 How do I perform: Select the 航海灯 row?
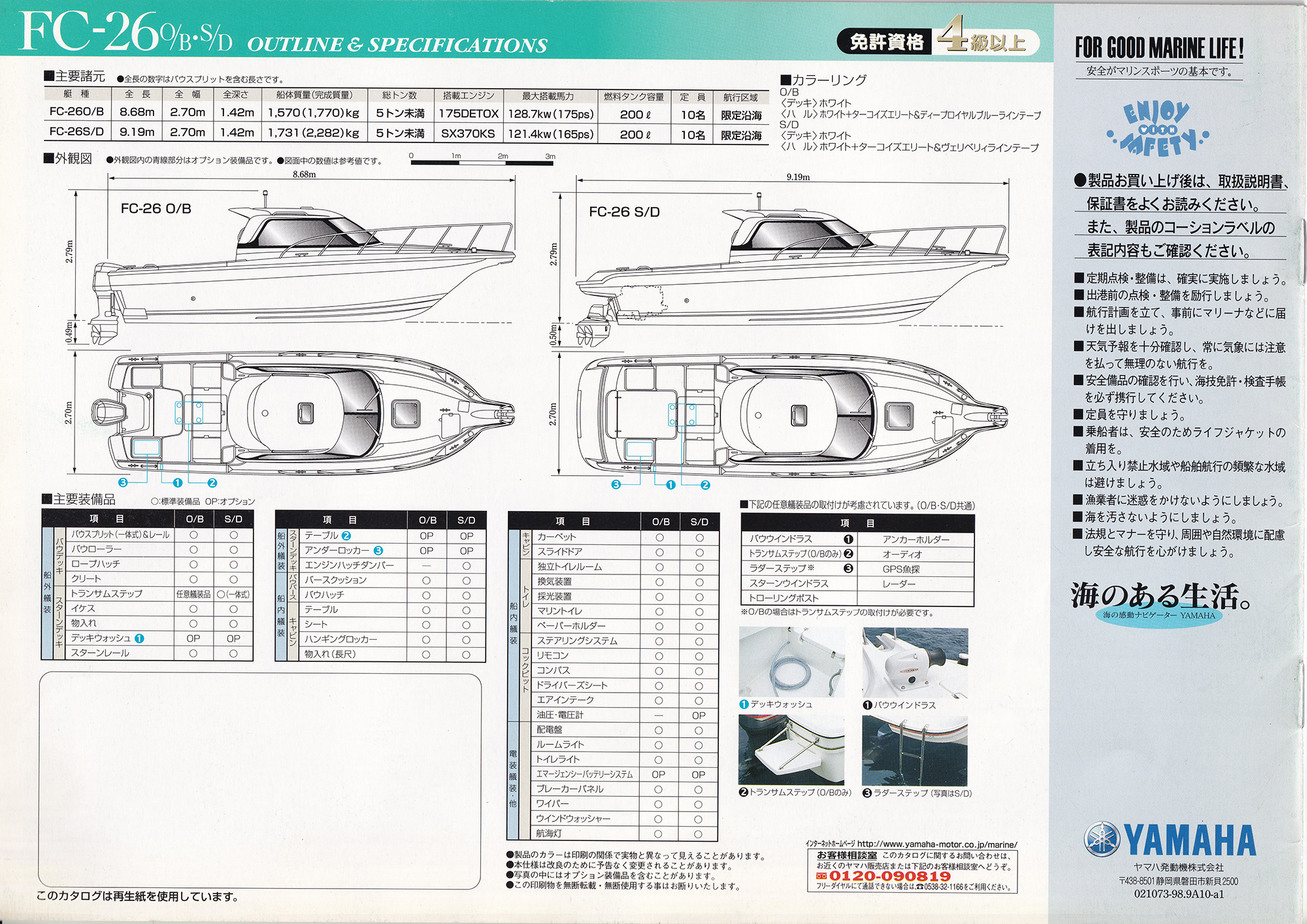(x=624, y=834)
